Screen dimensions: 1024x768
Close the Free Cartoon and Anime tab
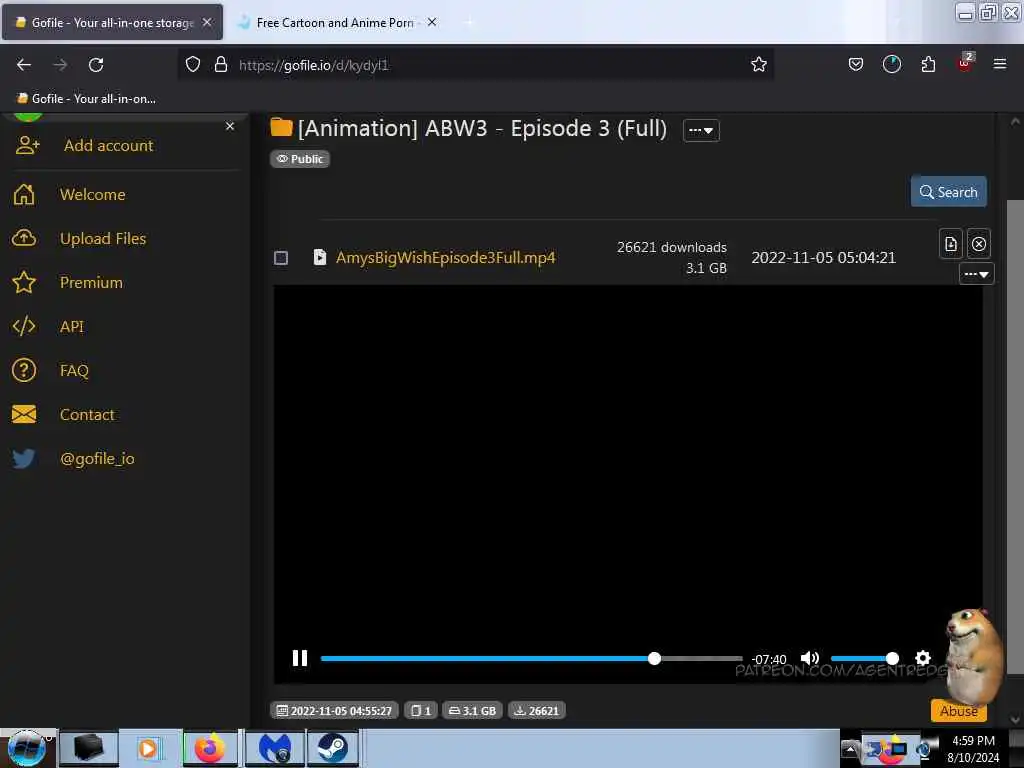432,22
